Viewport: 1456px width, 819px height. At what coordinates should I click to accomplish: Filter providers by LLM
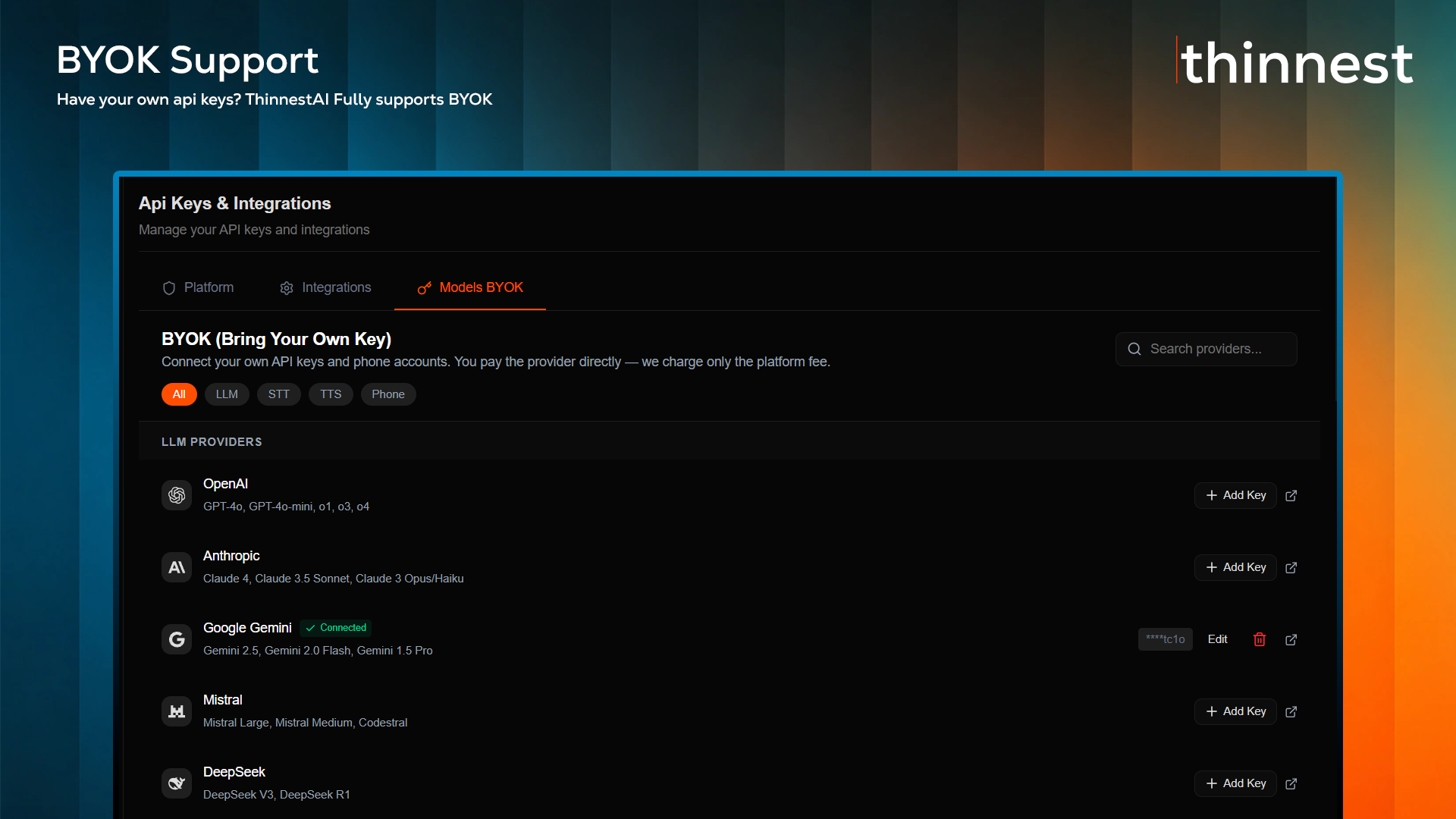point(227,394)
